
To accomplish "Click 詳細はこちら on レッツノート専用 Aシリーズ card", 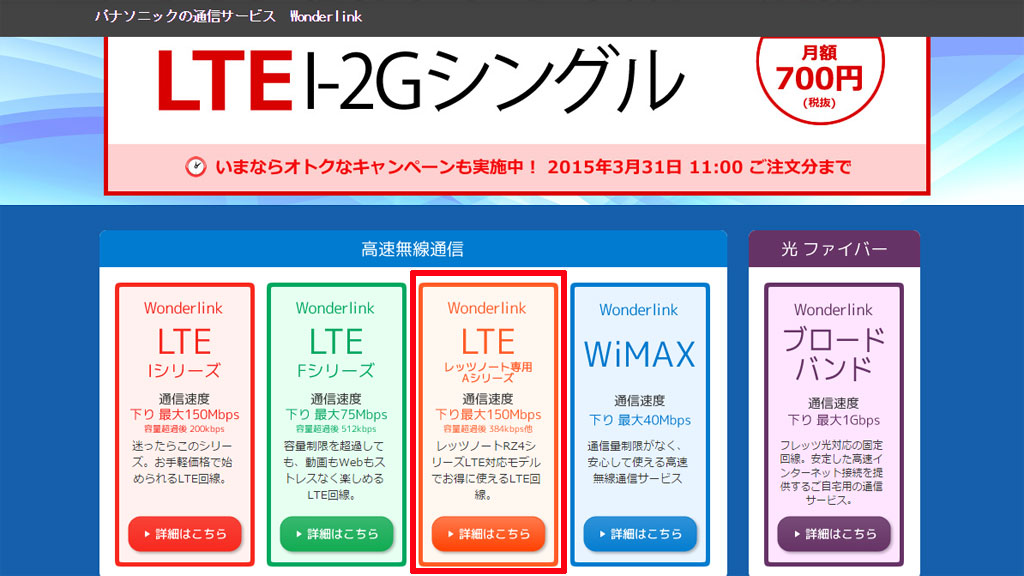I will point(488,534).
